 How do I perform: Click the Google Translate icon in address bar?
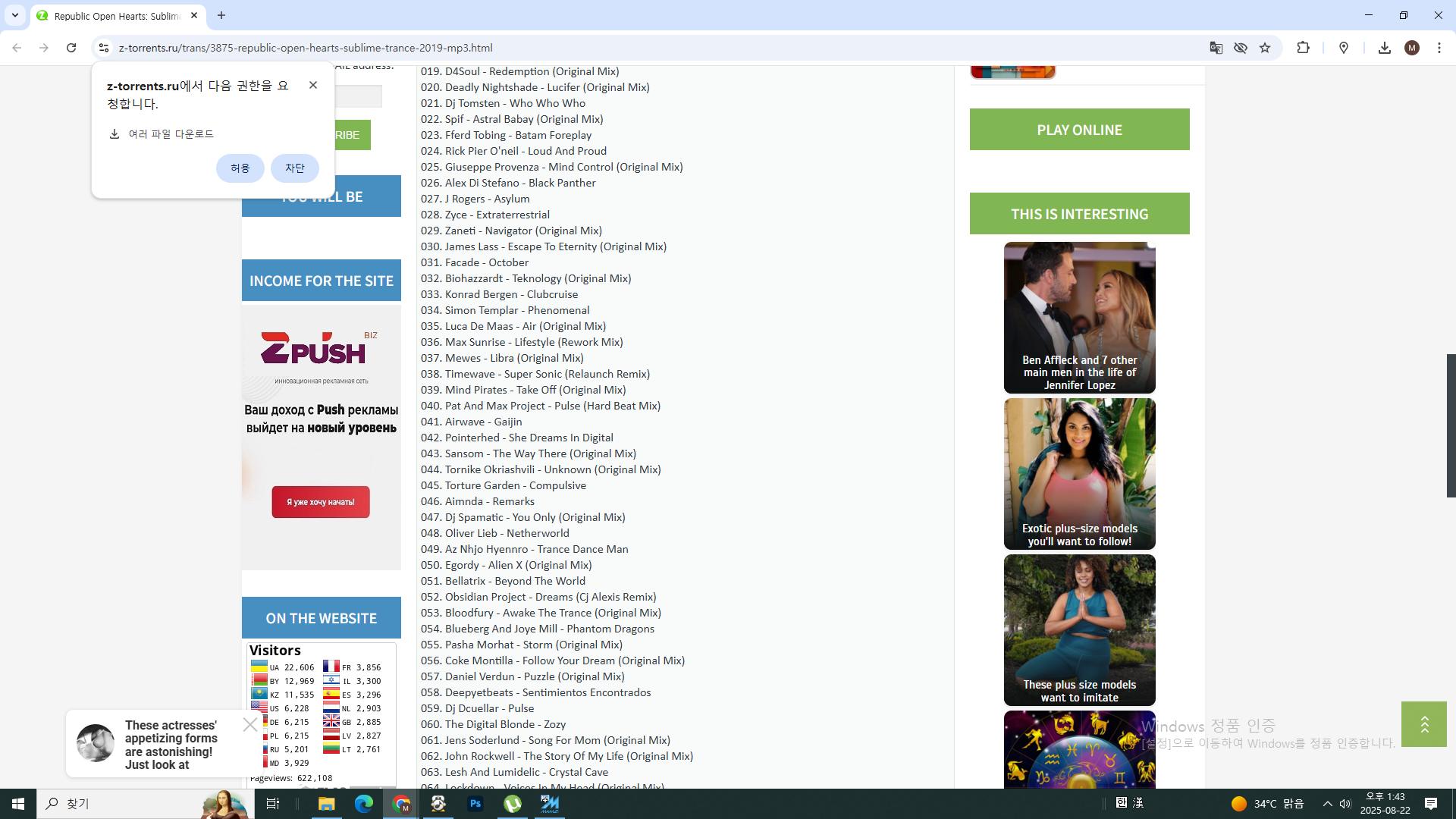[1216, 48]
